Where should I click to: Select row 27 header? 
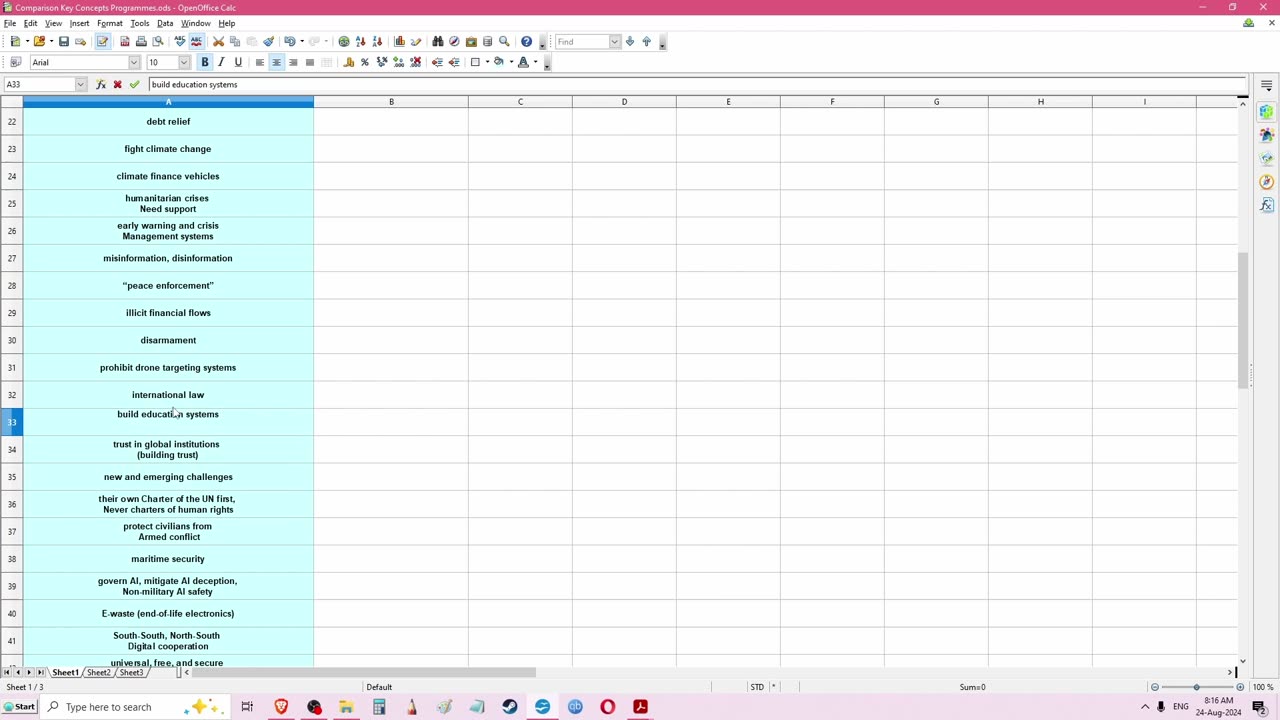[12, 258]
